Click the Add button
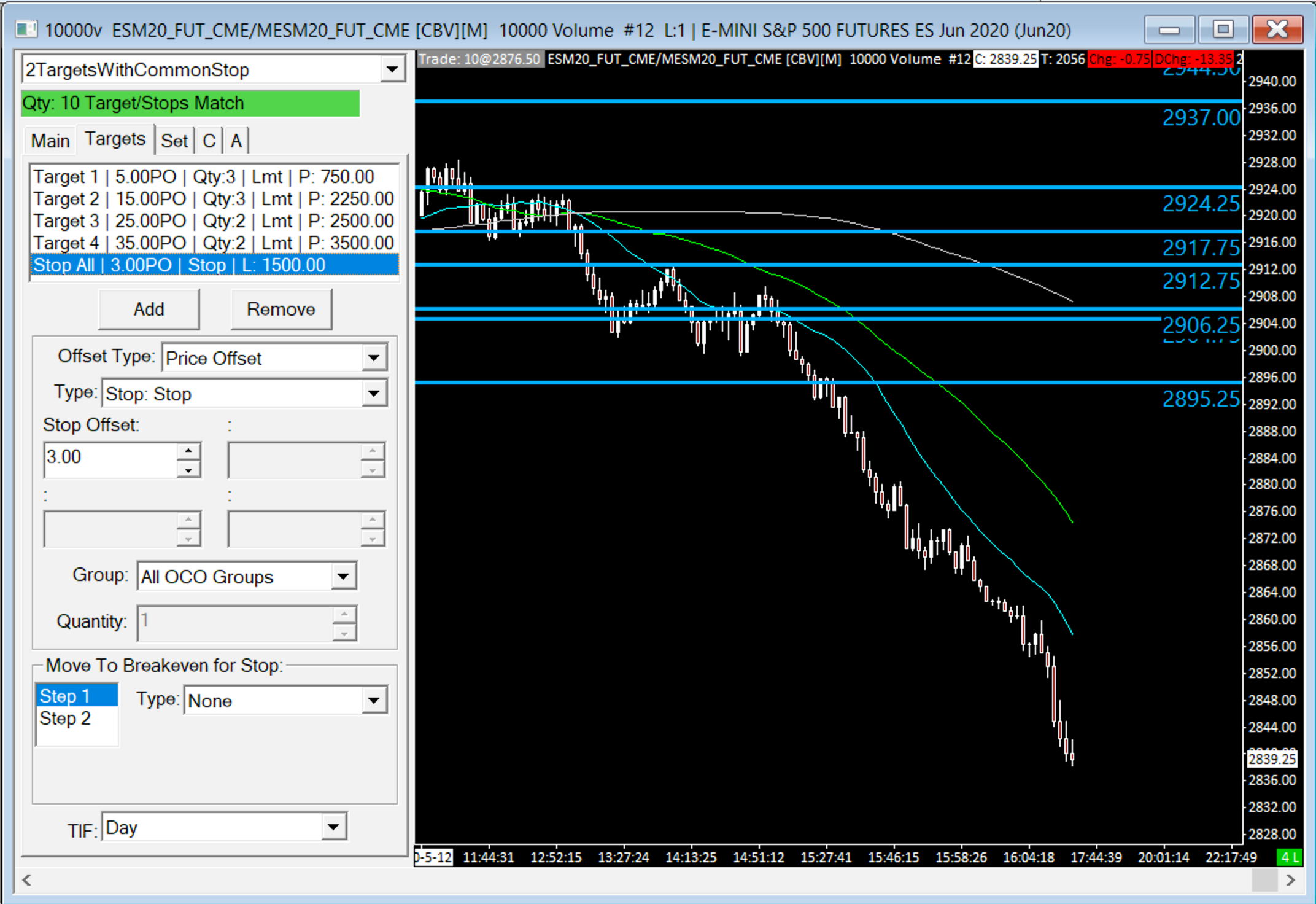 pos(149,309)
